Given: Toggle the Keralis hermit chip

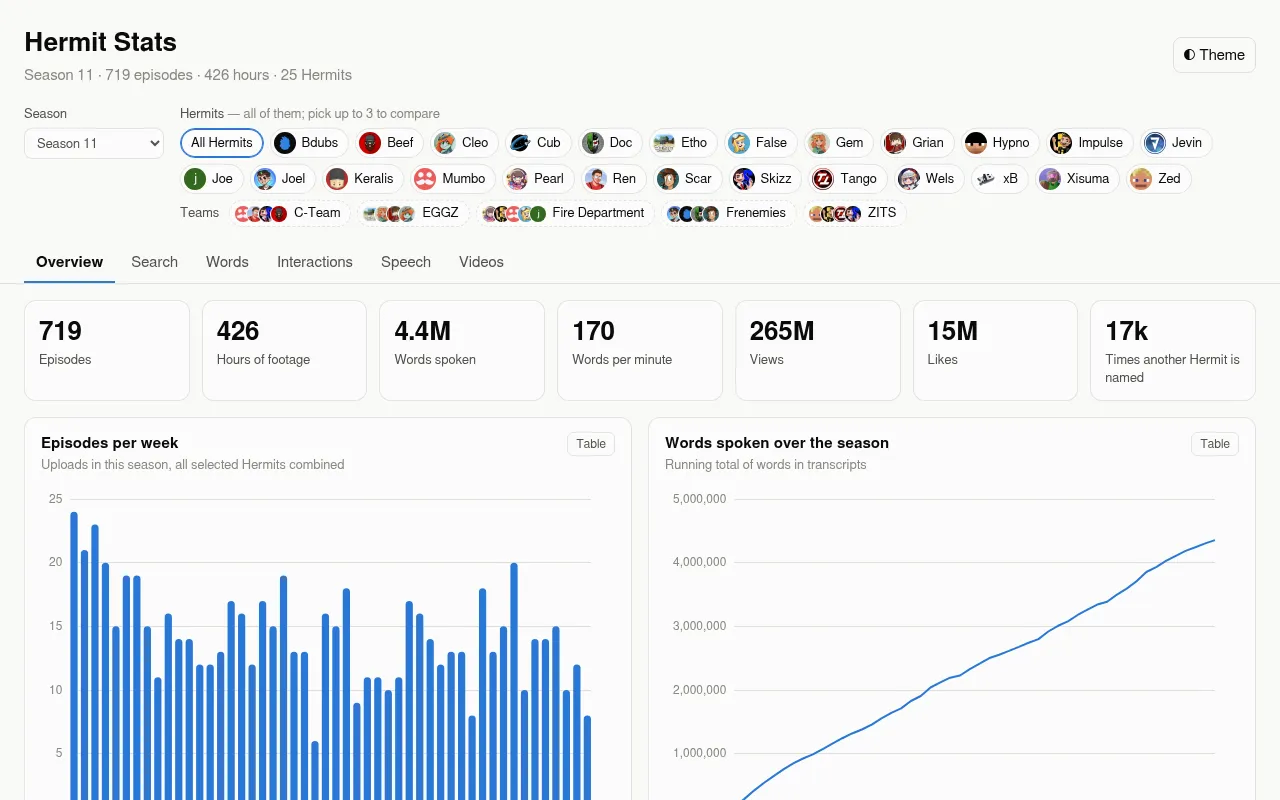Looking at the screenshot, I should [363, 179].
